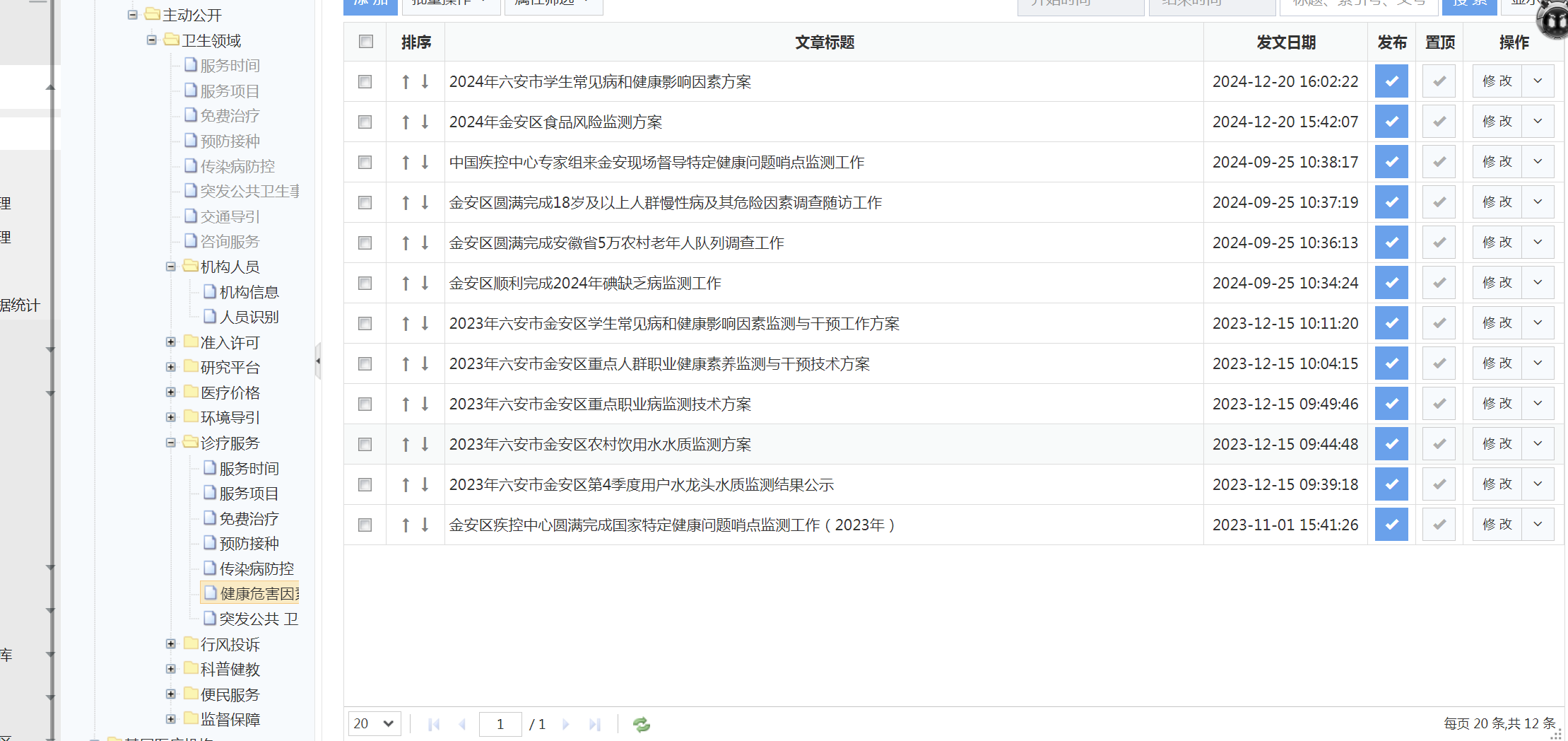The height and width of the screenshot is (741, 1568).
Task: Click the green refresh icon in pagination bar
Action: 641,724
